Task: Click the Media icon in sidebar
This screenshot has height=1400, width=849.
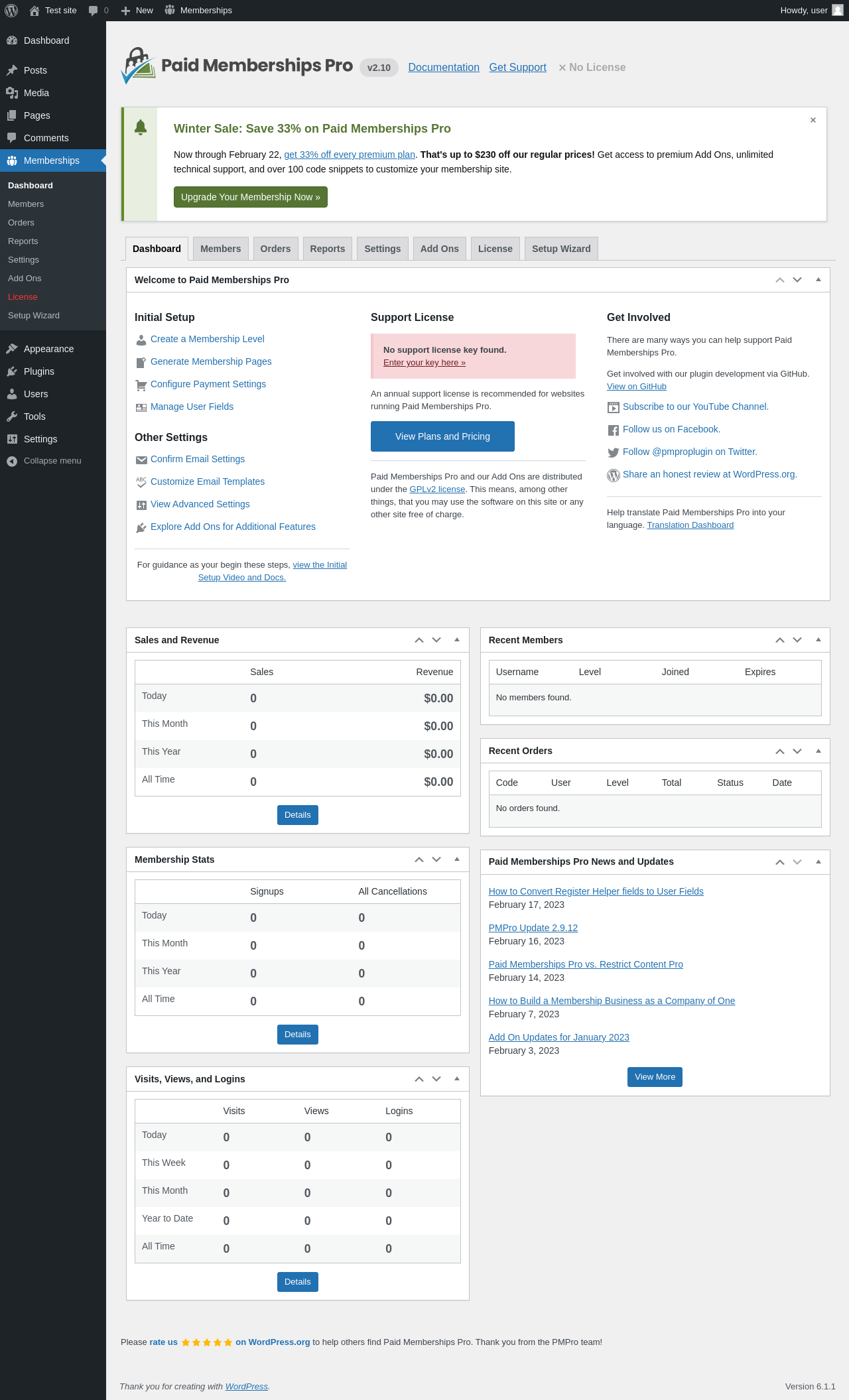Action: (x=12, y=93)
